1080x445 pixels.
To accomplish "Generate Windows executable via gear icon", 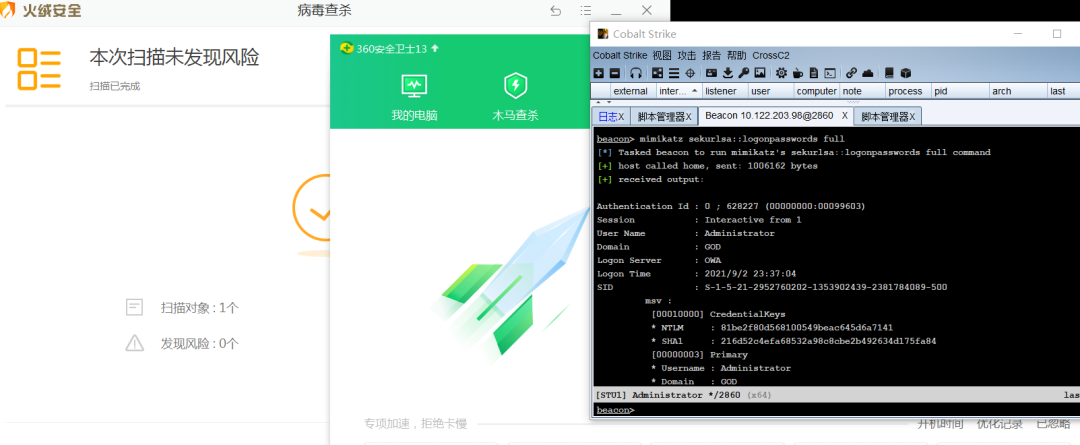I will click(781, 72).
